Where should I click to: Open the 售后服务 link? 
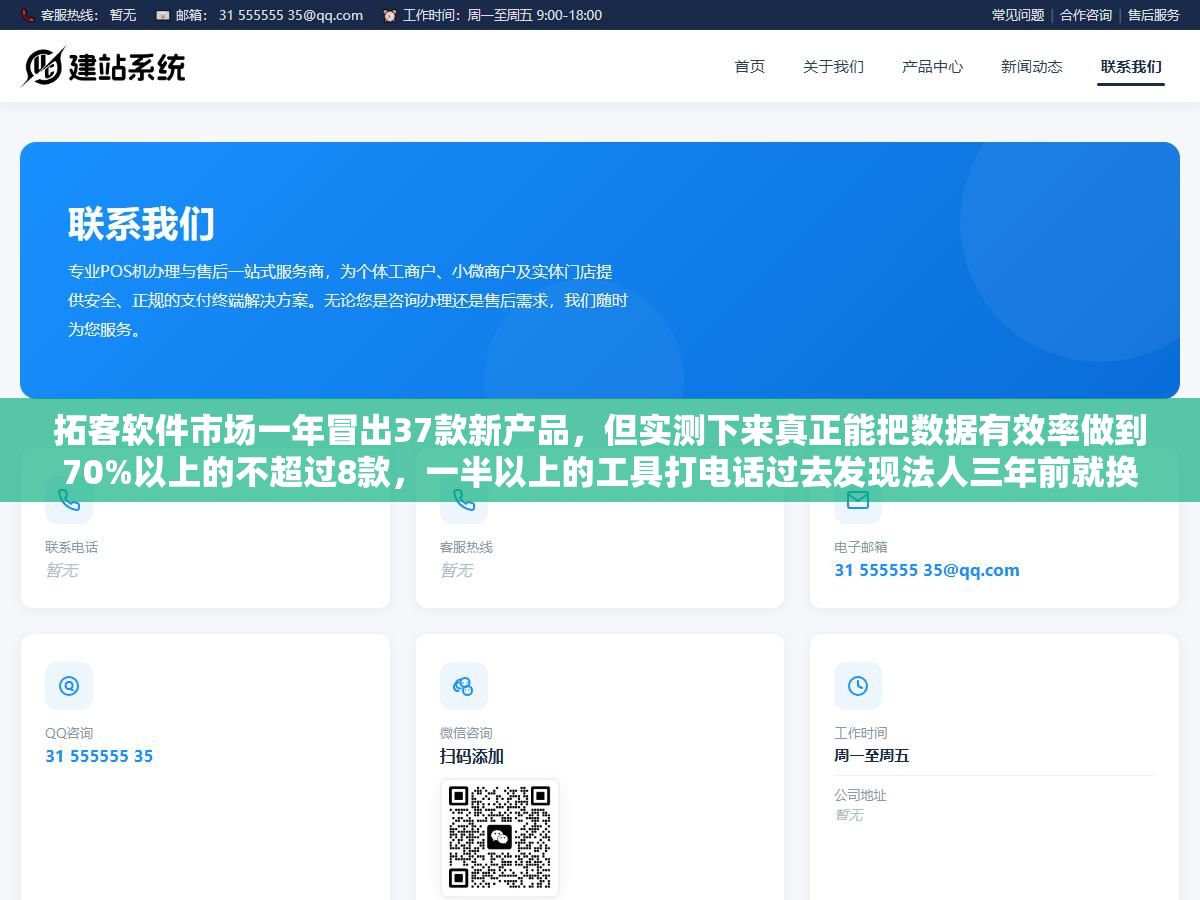1154,15
